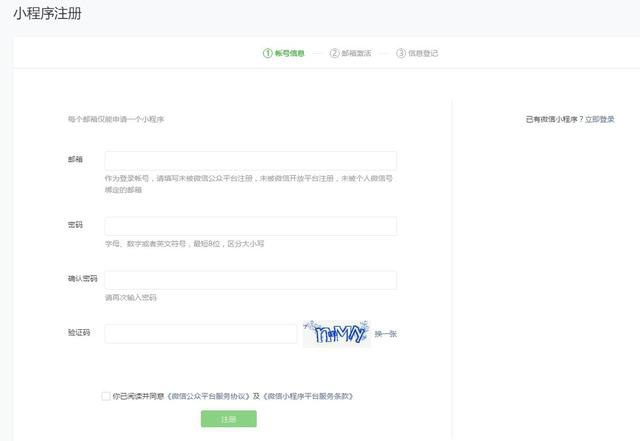Select the 信息登记 step label
The width and height of the screenshot is (640, 441).
coord(423,53)
